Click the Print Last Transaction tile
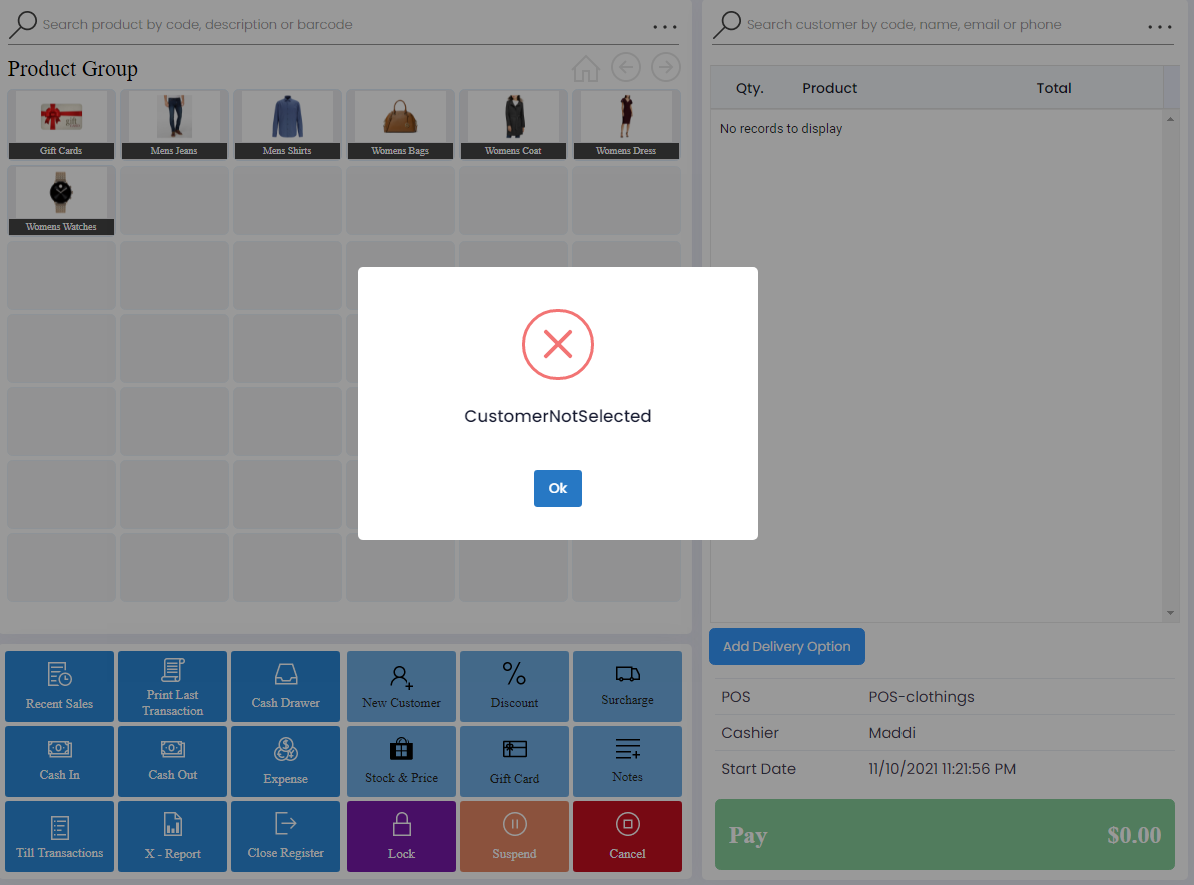The width and height of the screenshot is (1194, 885). coord(172,686)
